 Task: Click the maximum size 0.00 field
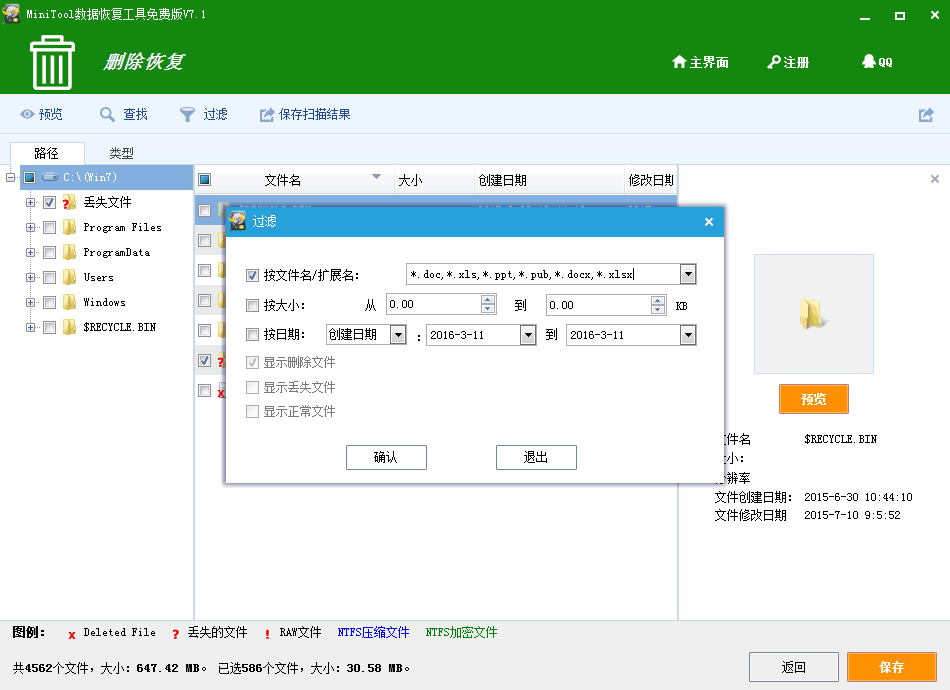point(599,305)
